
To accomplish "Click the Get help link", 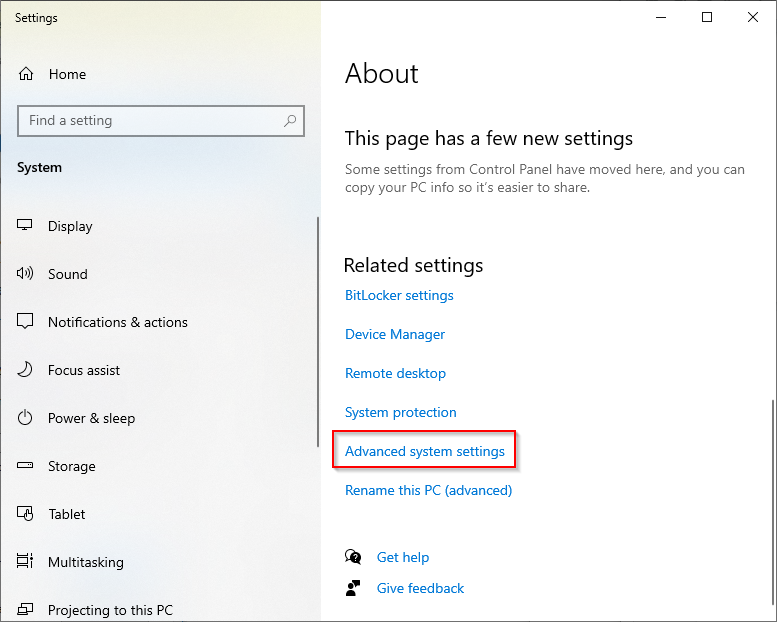I will pos(403,557).
